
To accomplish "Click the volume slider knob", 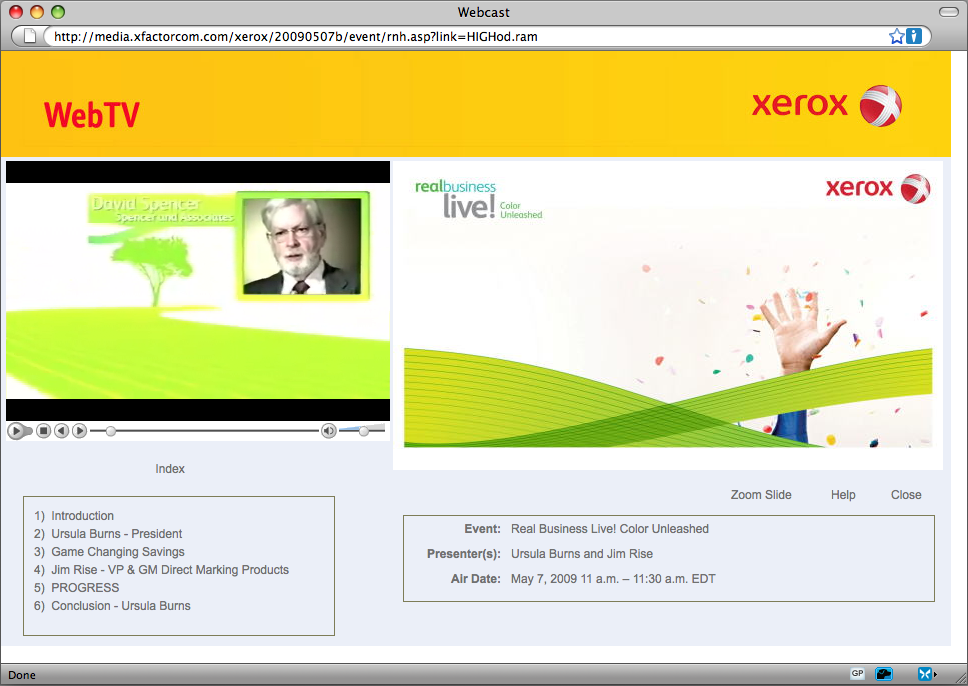I will click(364, 431).
